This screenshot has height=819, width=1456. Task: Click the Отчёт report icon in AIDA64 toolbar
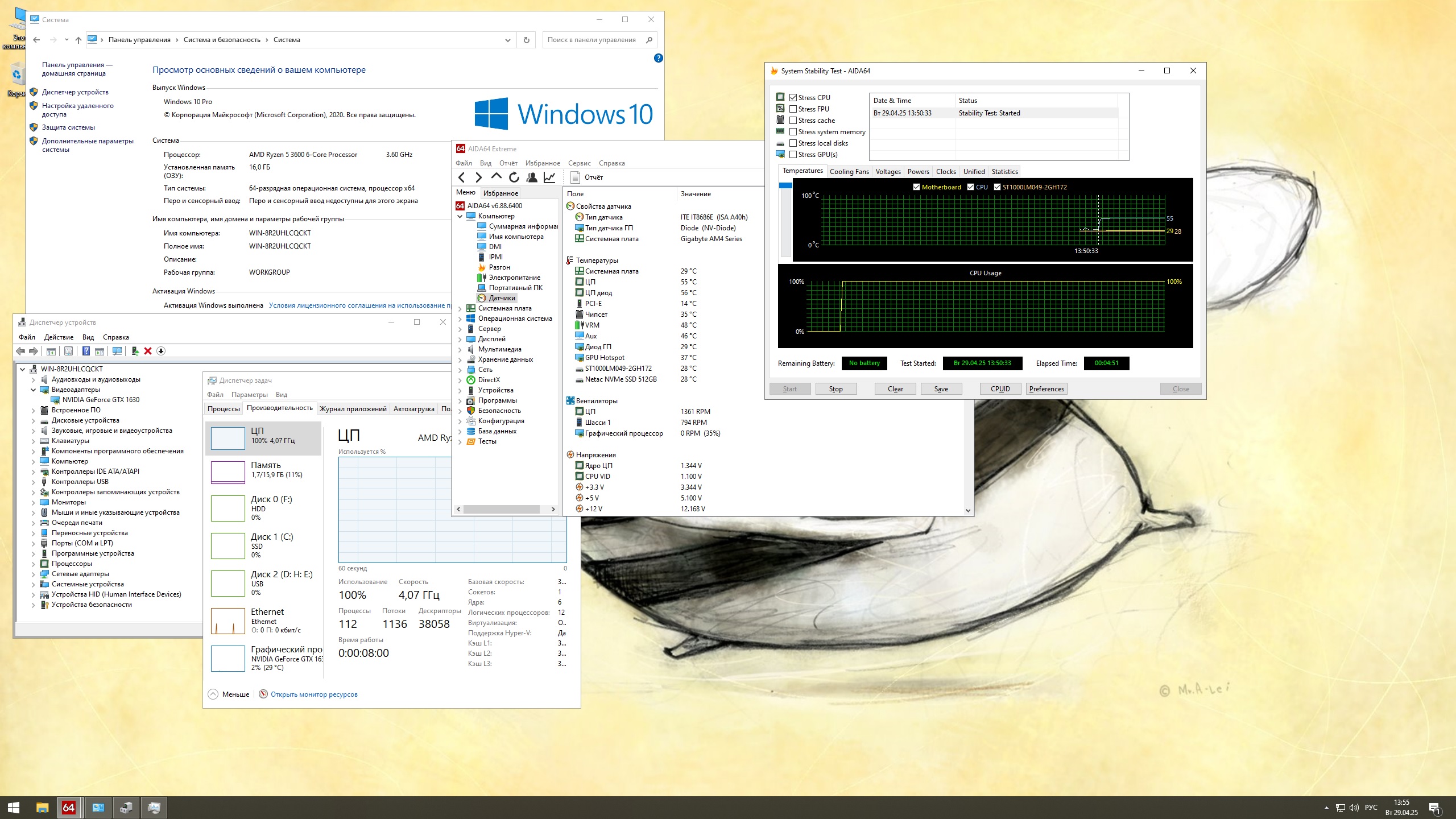coord(574,177)
